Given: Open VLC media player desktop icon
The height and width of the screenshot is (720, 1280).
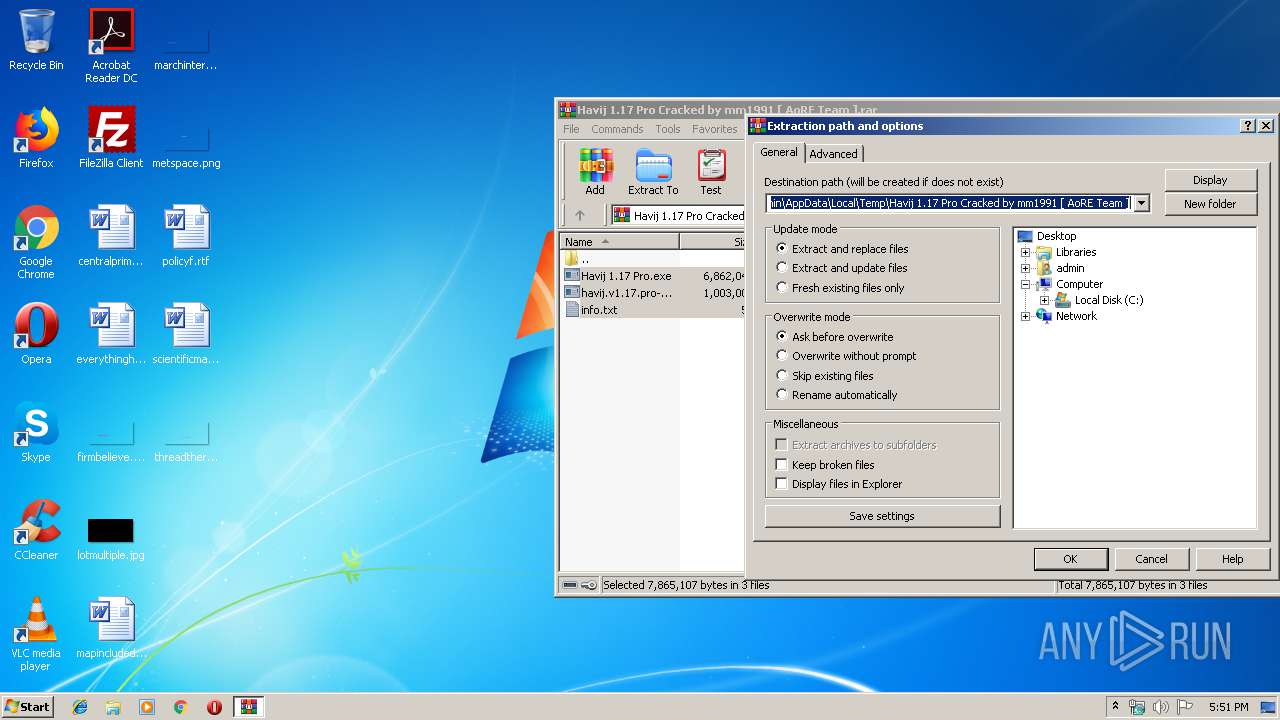Looking at the screenshot, I should point(36,634).
